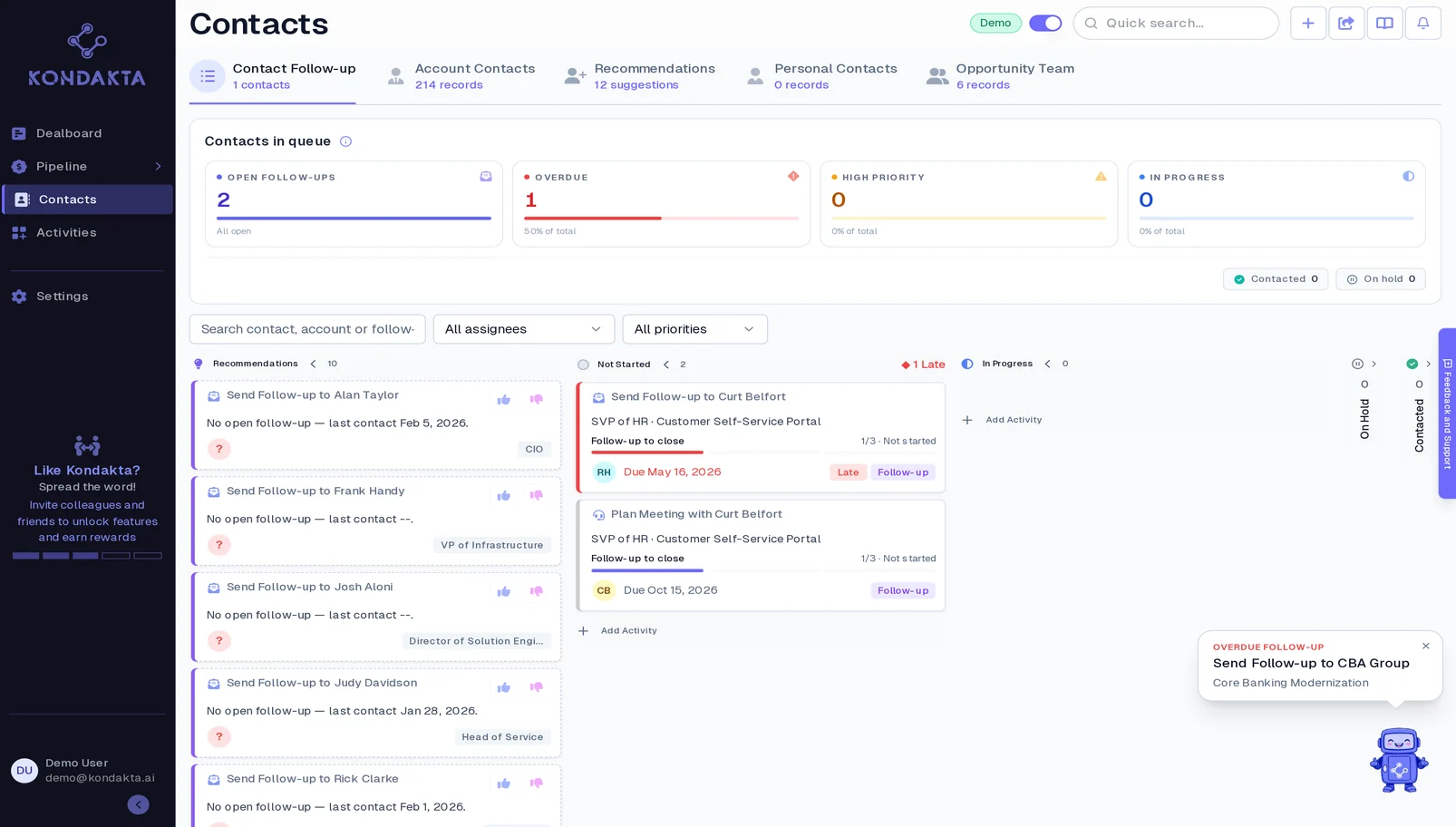
Task: Click the Kondakta logo in the sidebar
Action: point(87,55)
